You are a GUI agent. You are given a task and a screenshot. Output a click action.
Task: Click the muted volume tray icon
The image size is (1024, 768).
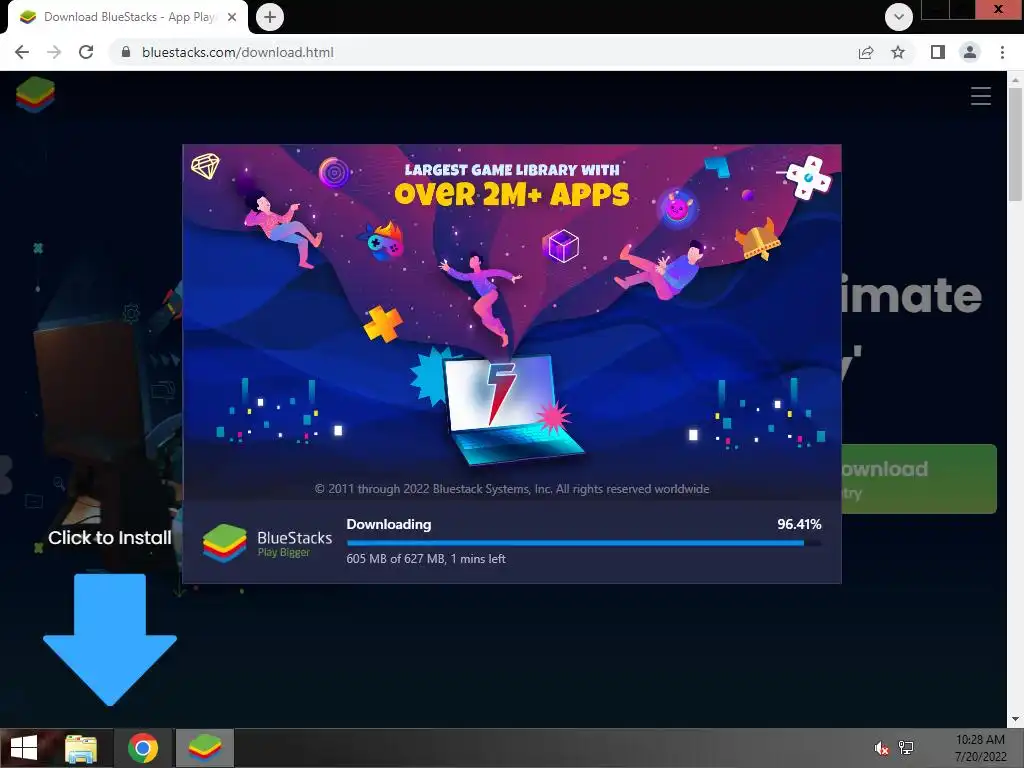(881, 748)
